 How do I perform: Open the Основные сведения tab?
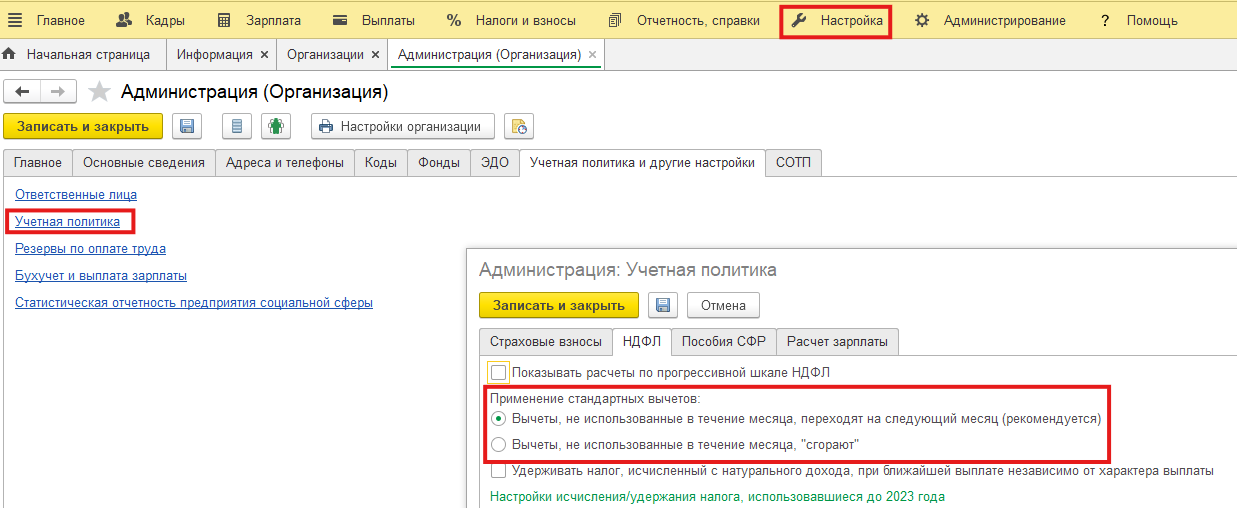coord(144,163)
